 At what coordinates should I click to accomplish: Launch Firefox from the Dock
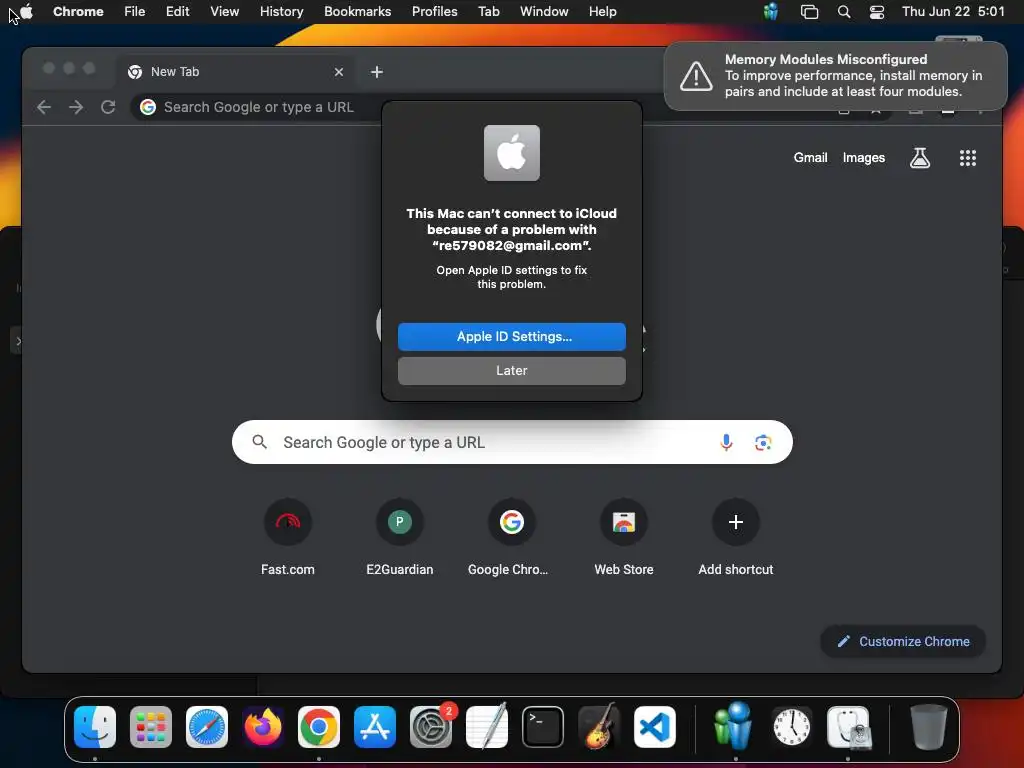263,727
